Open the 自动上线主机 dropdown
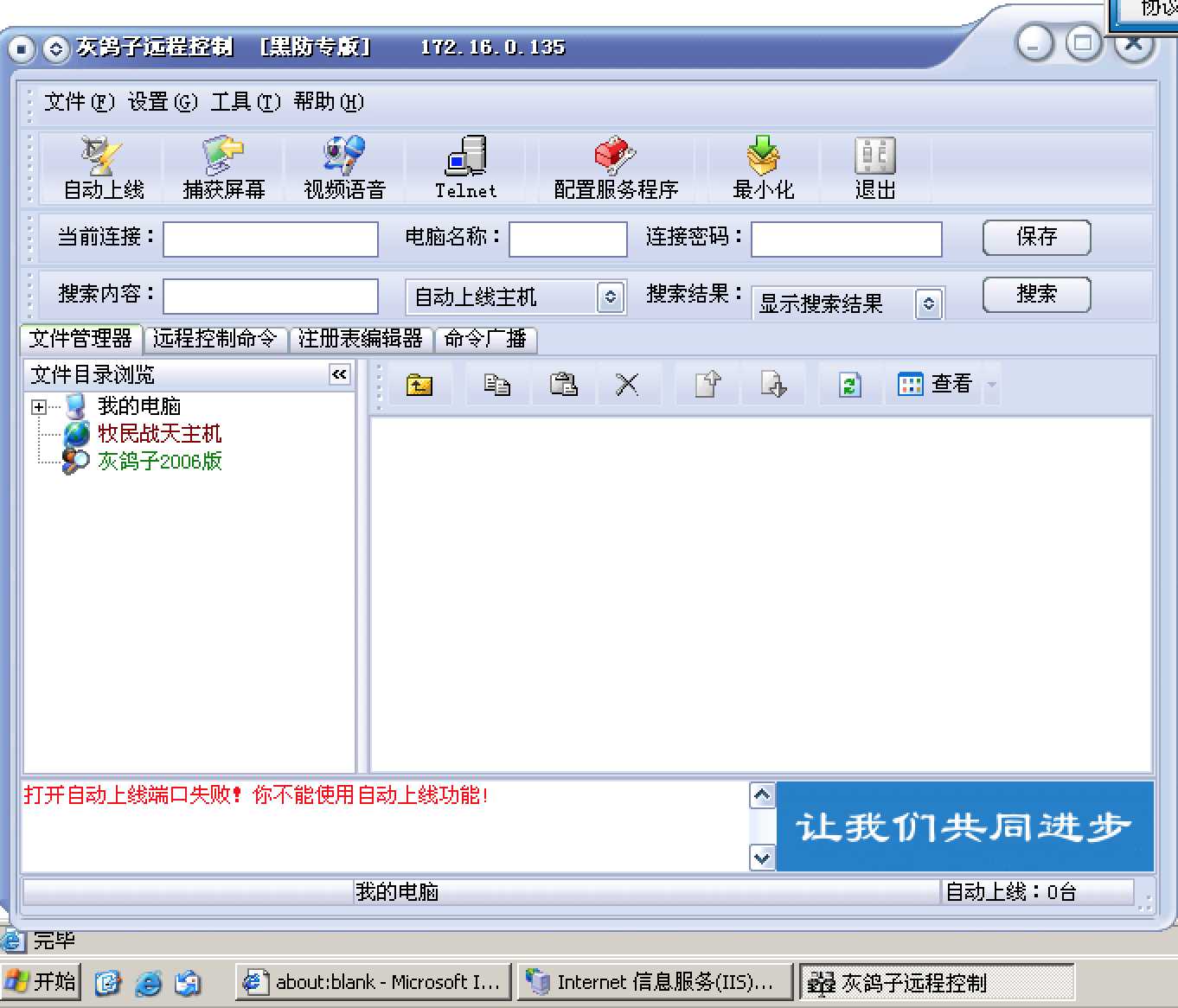Image resolution: width=1178 pixels, height=1008 pixels. click(610, 297)
